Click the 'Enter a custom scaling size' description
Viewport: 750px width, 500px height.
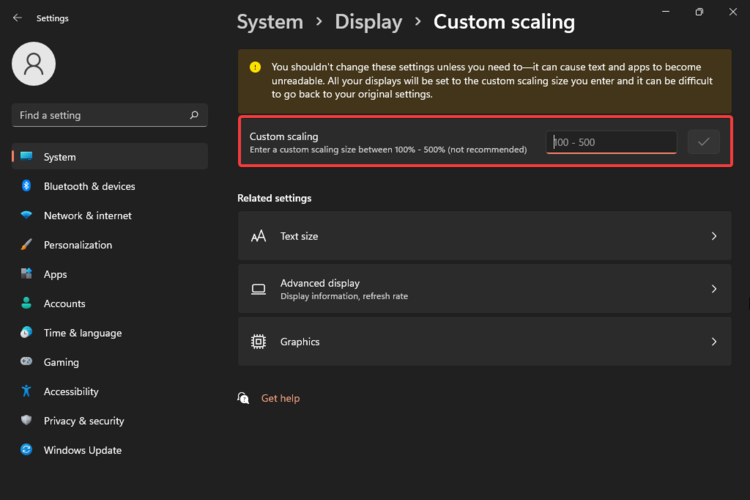388,150
